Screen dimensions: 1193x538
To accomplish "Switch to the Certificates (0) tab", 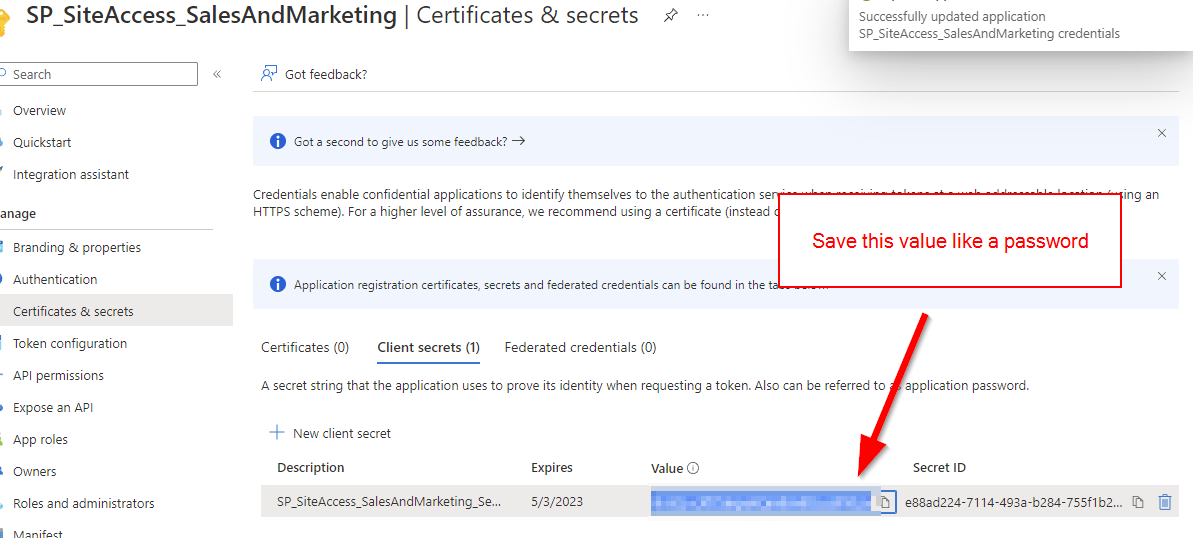I will 305,347.
